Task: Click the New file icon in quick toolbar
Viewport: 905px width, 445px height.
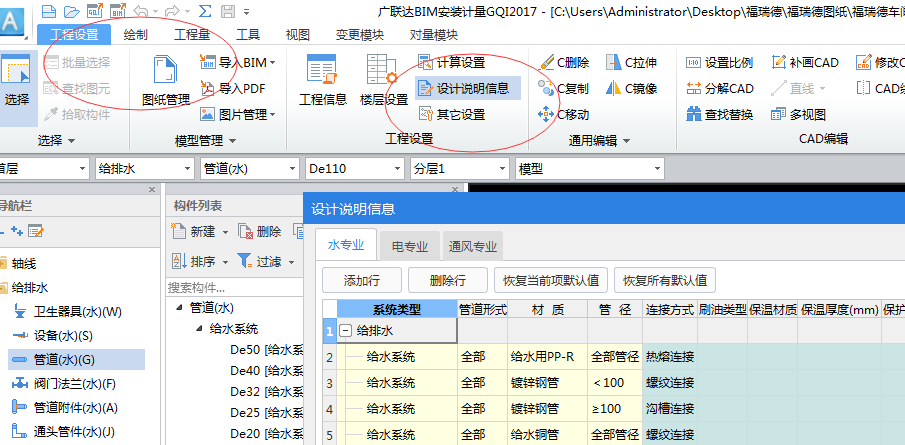Action: point(50,10)
